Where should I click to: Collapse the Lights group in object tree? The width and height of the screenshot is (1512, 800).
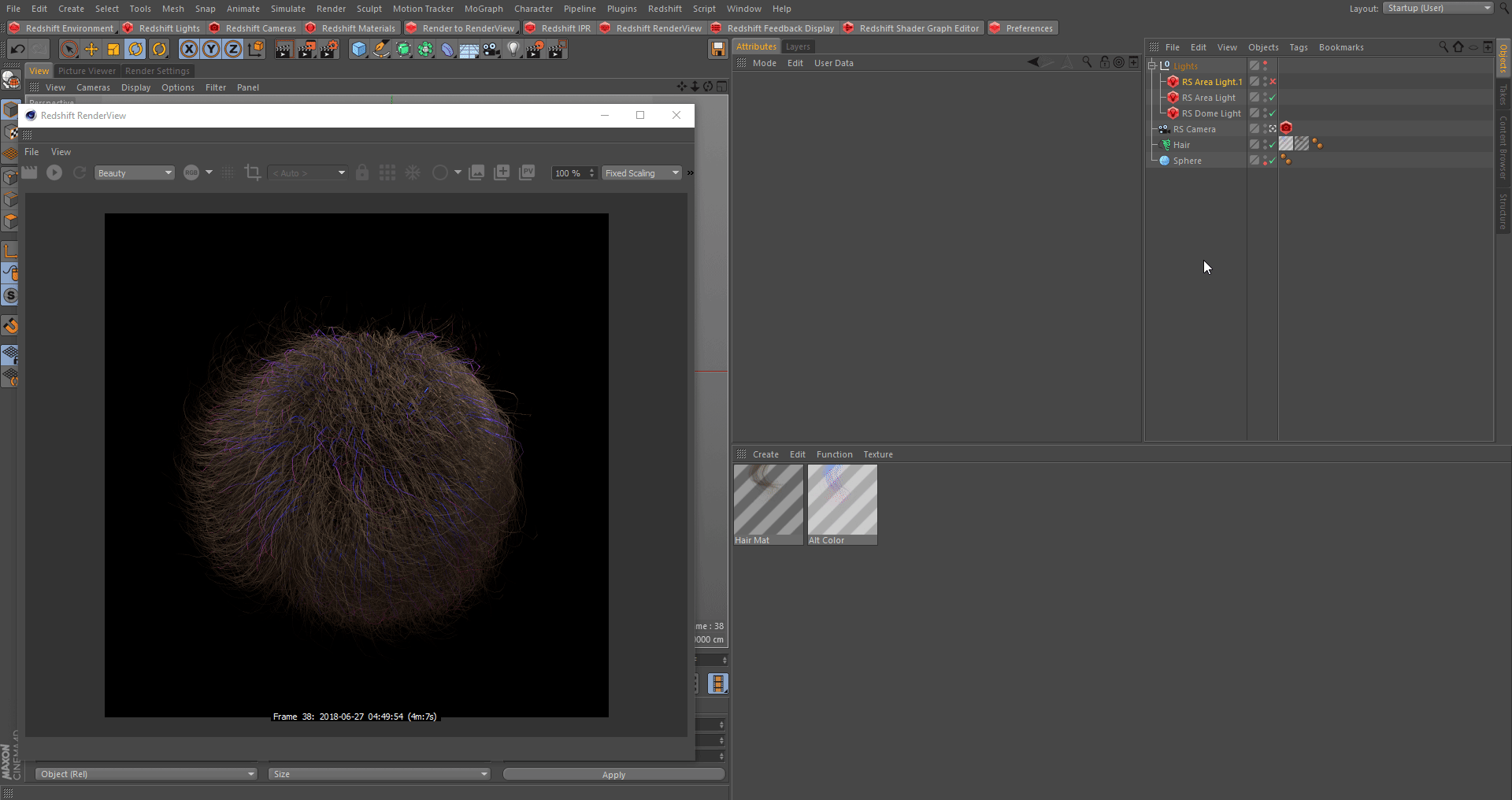click(1152, 66)
